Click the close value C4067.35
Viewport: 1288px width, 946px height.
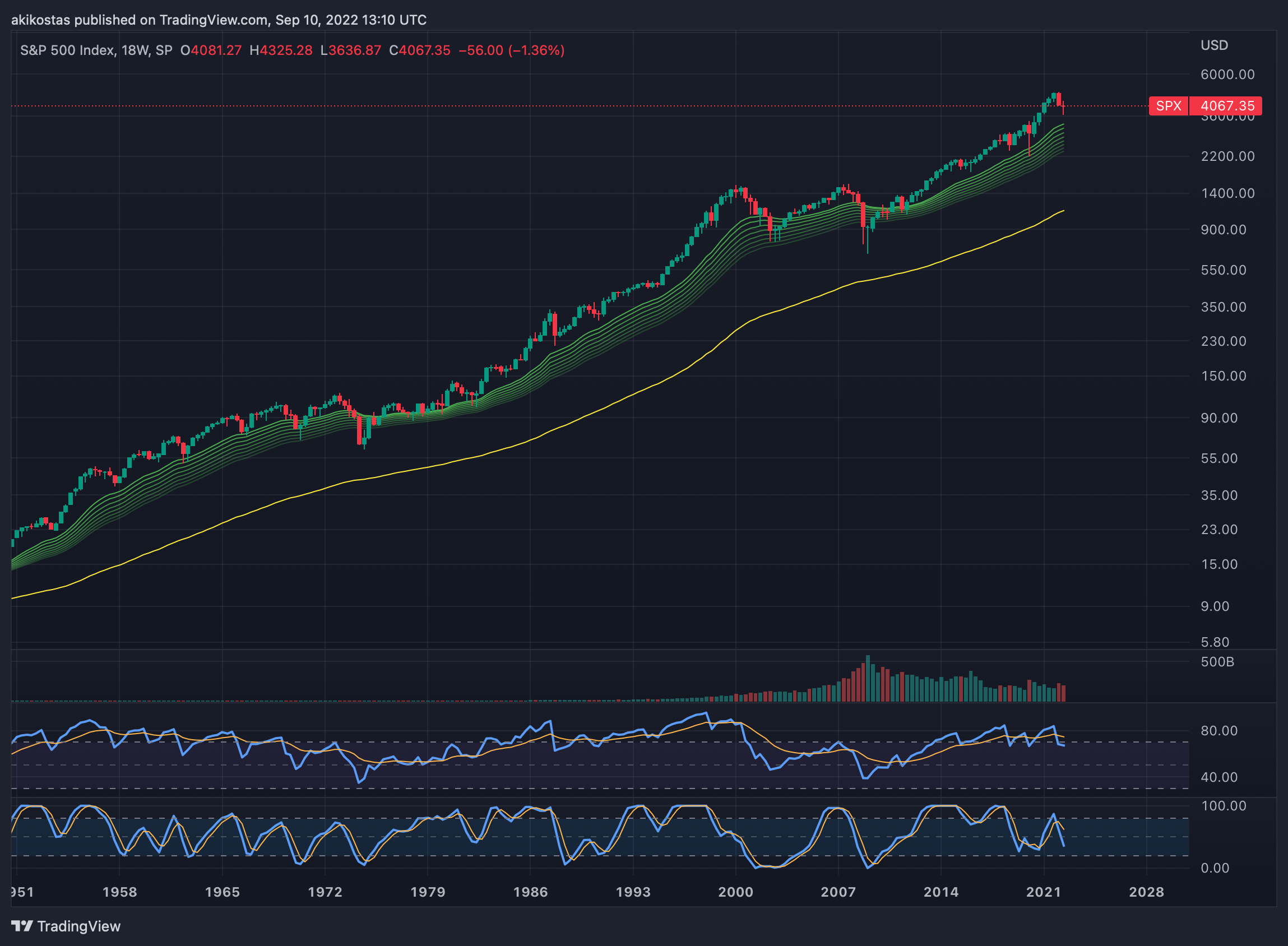[x=420, y=50]
